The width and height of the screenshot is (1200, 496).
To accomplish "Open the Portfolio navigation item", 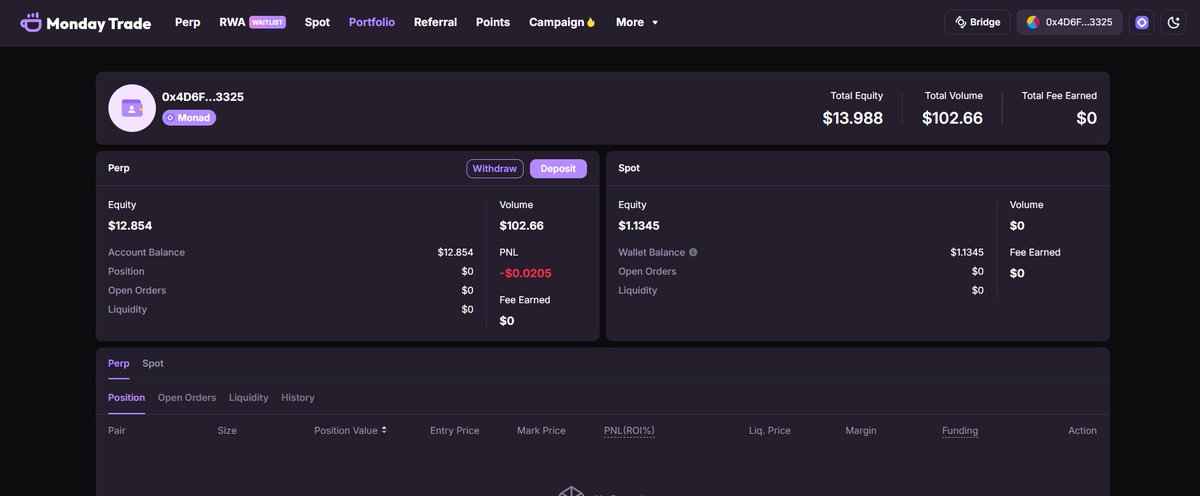I will click(x=372, y=22).
